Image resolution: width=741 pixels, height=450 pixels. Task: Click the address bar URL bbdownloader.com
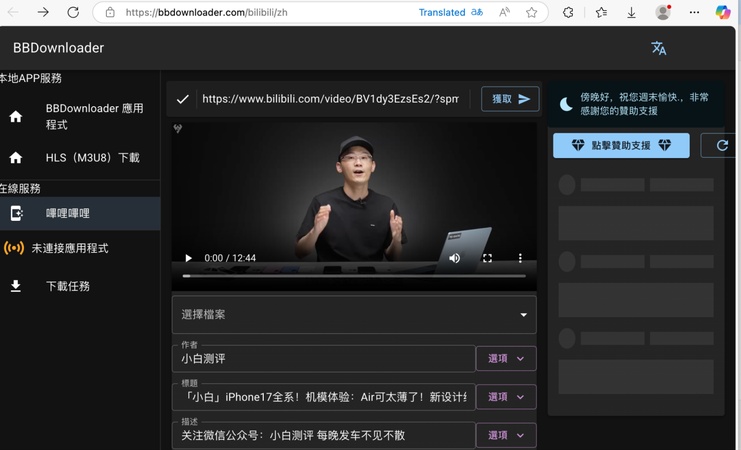[207, 12]
